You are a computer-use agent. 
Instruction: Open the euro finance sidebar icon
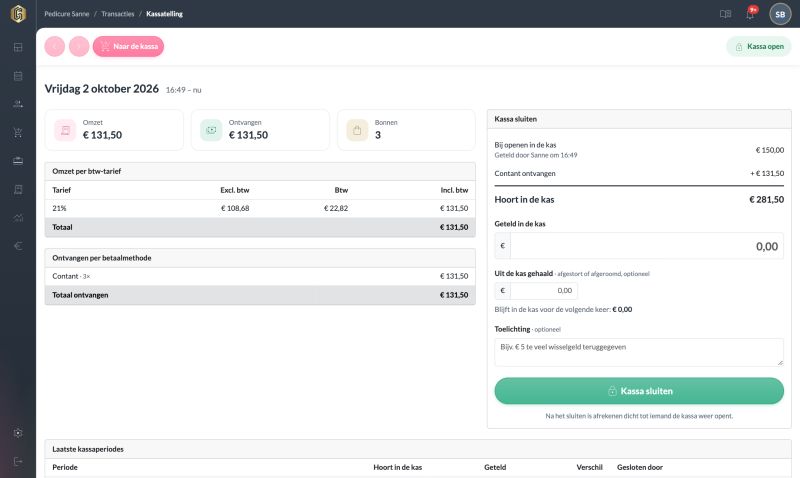pos(18,246)
